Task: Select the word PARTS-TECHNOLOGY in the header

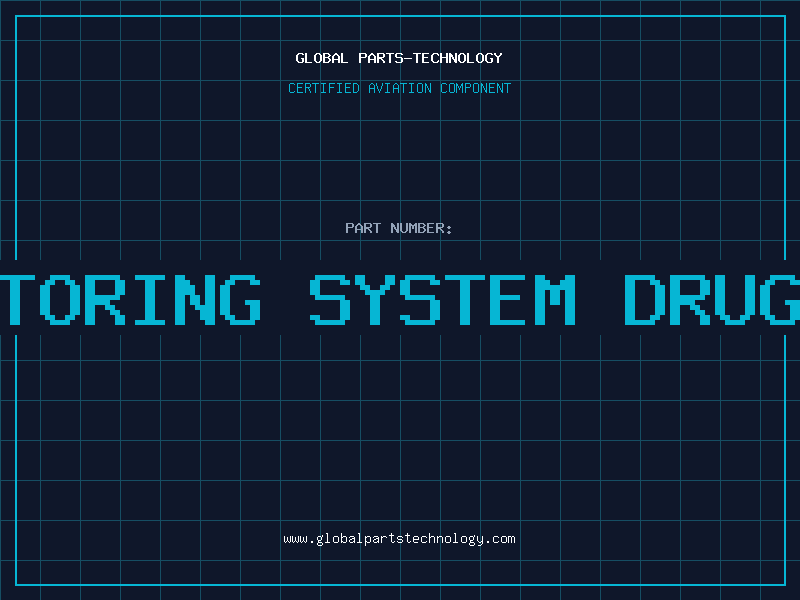Action: [431, 58]
